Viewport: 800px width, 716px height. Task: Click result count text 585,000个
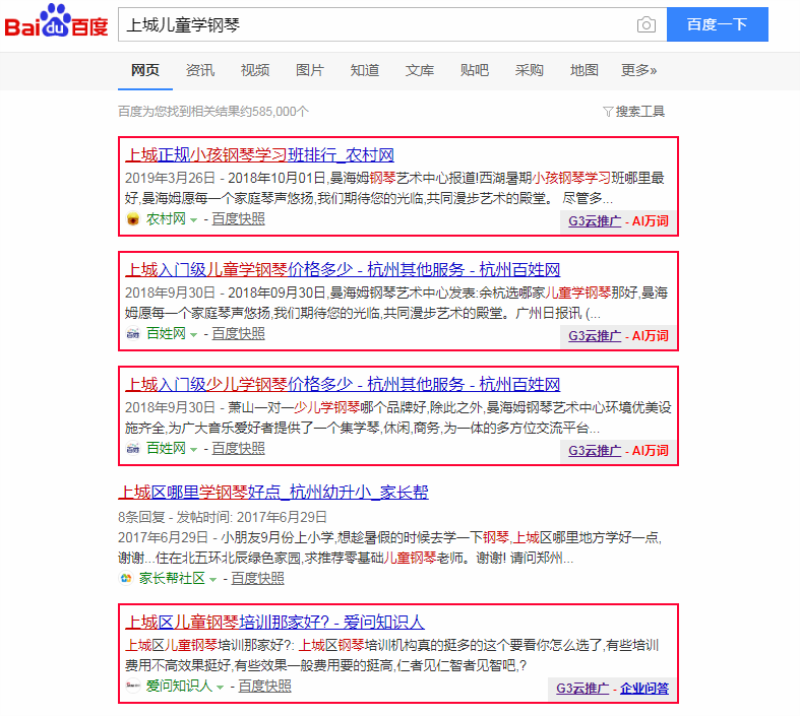(280, 111)
